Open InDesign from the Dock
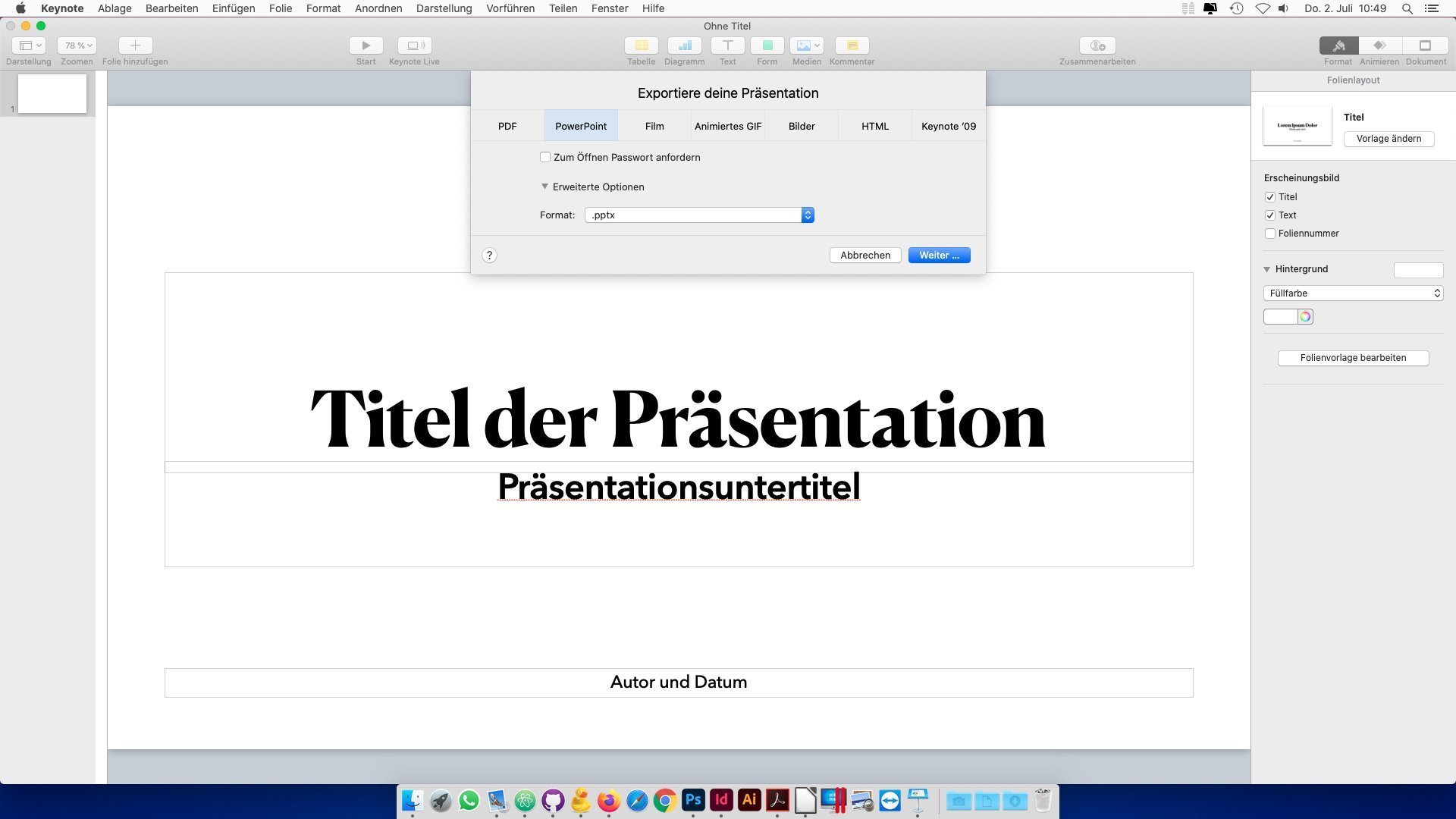The image size is (1456, 819). click(721, 800)
